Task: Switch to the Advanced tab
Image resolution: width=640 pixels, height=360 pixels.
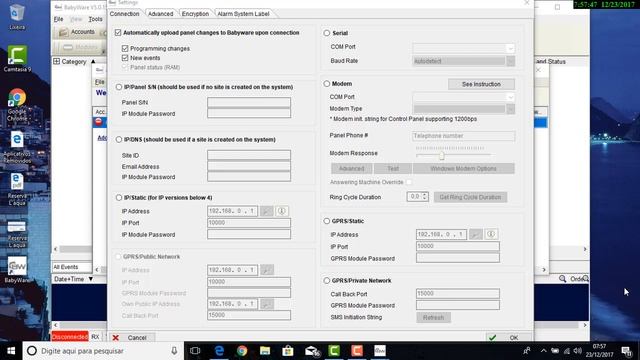Action: pos(160,14)
